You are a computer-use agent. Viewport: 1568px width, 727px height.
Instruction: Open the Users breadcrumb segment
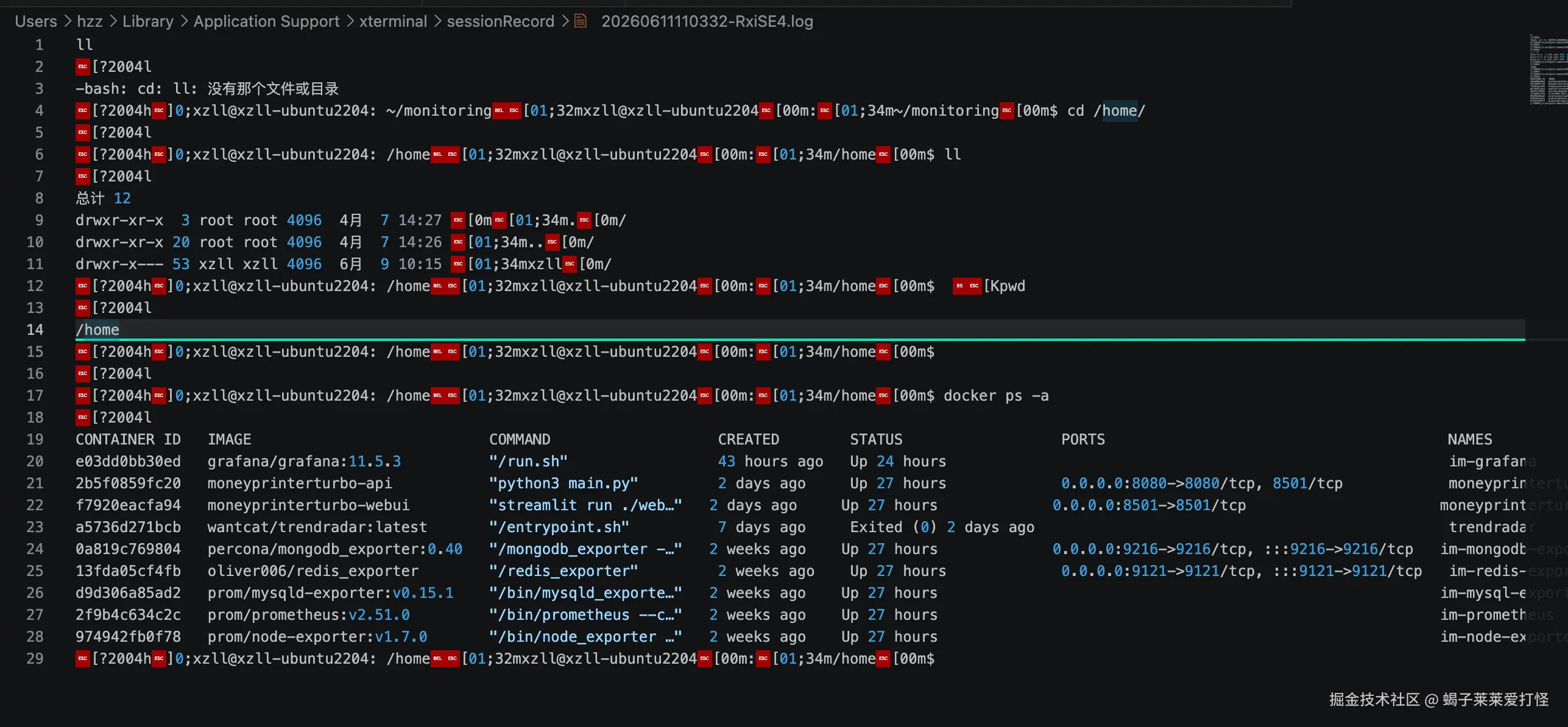point(36,21)
